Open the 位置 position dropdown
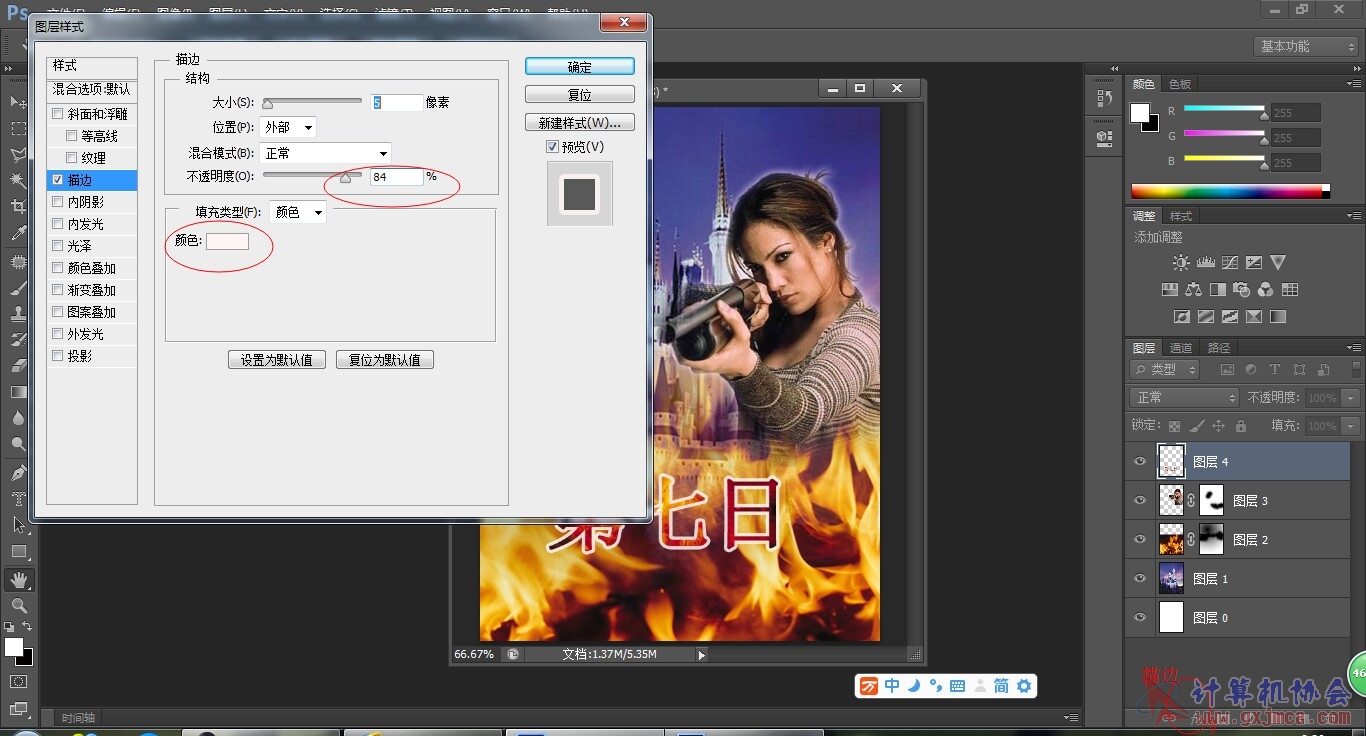Image resolution: width=1366 pixels, height=736 pixels. pyautogui.click(x=288, y=128)
